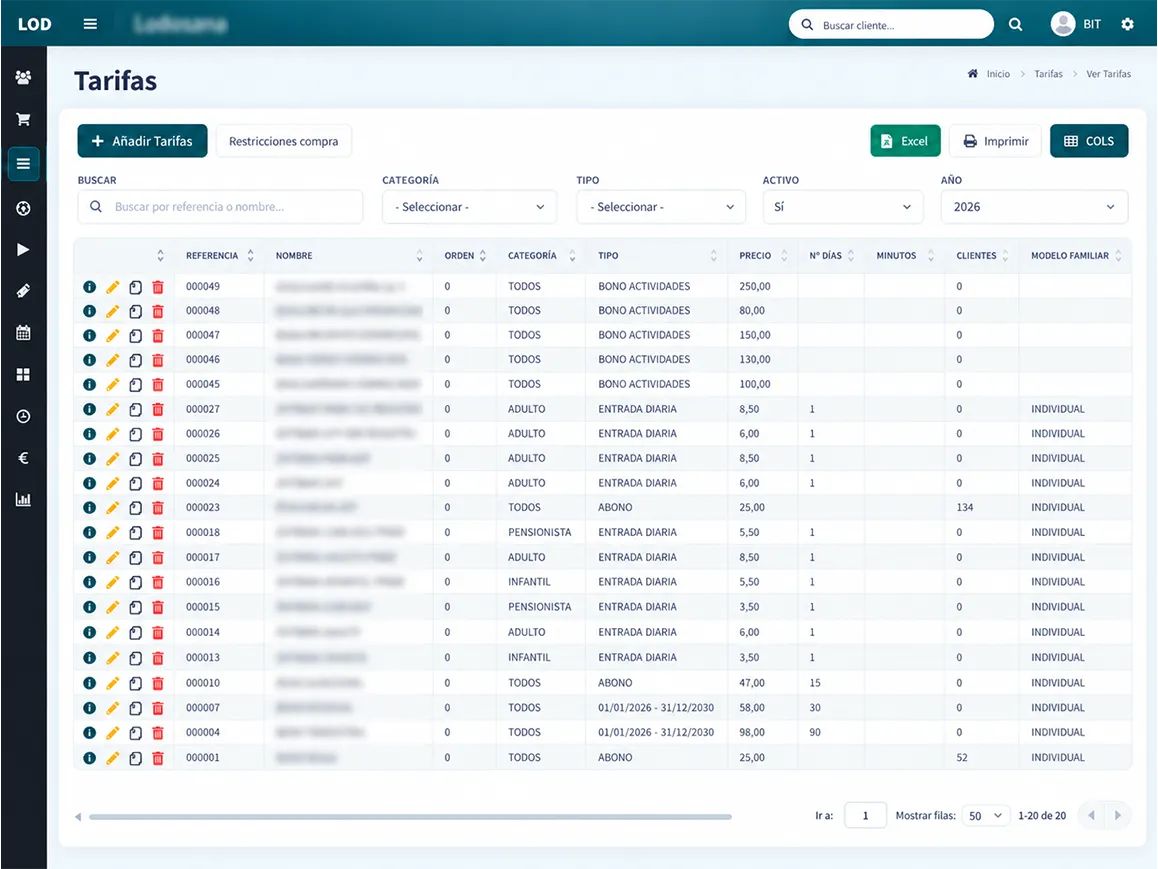Focus the Buscar por referencia search field
The image size is (1158, 869).
click(x=220, y=207)
